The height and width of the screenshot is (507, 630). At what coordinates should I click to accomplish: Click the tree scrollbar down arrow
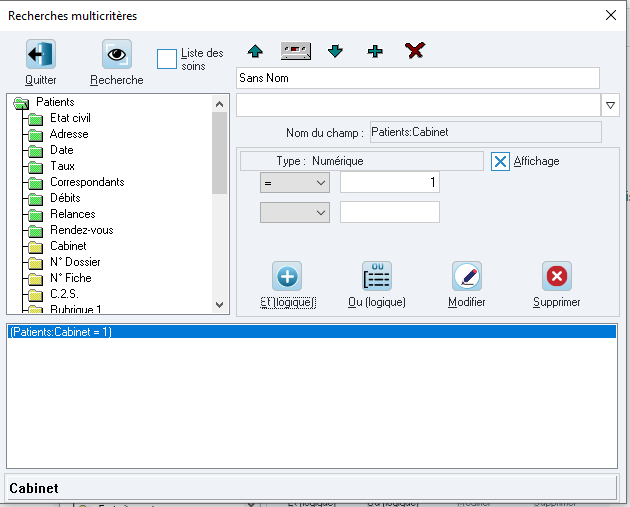(x=219, y=305)
